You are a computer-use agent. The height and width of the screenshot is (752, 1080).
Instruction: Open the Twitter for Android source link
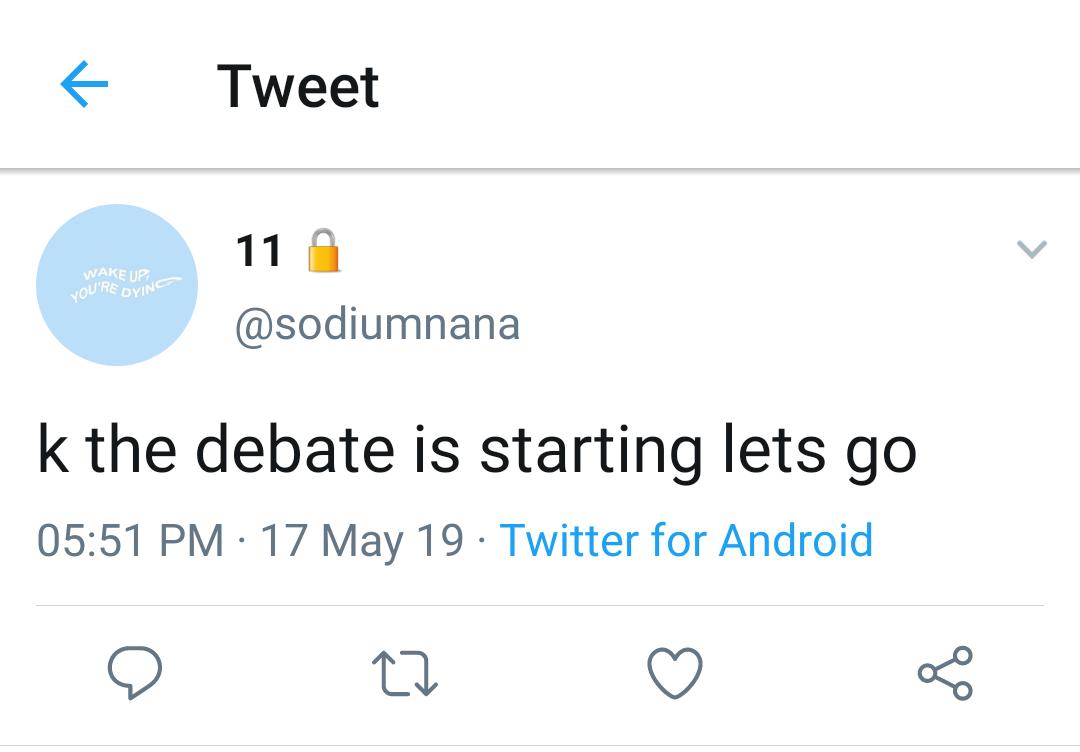coord(686,540)
